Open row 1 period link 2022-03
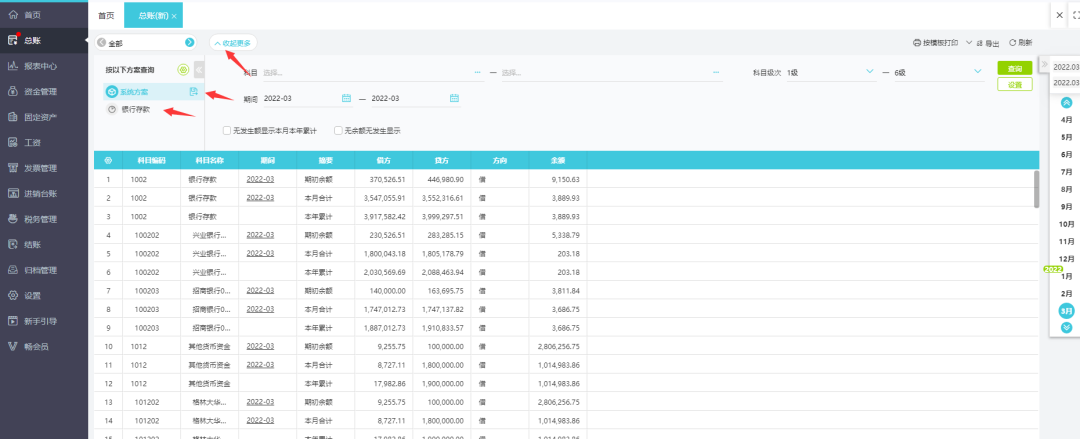Image resolution: width=1080 pixels, height=439 pixels. 260,179
